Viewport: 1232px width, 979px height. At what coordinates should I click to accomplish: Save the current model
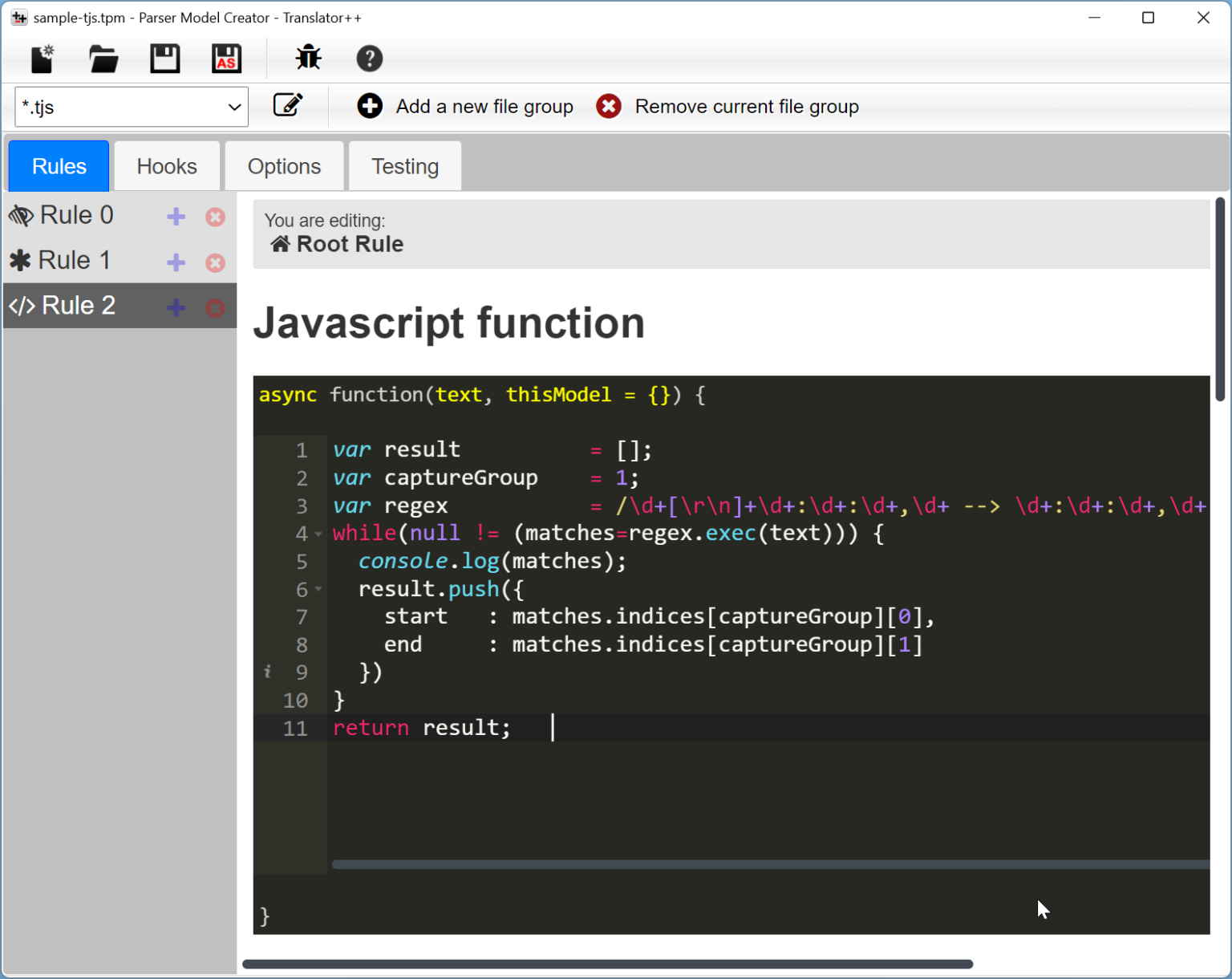coord(164,58)
